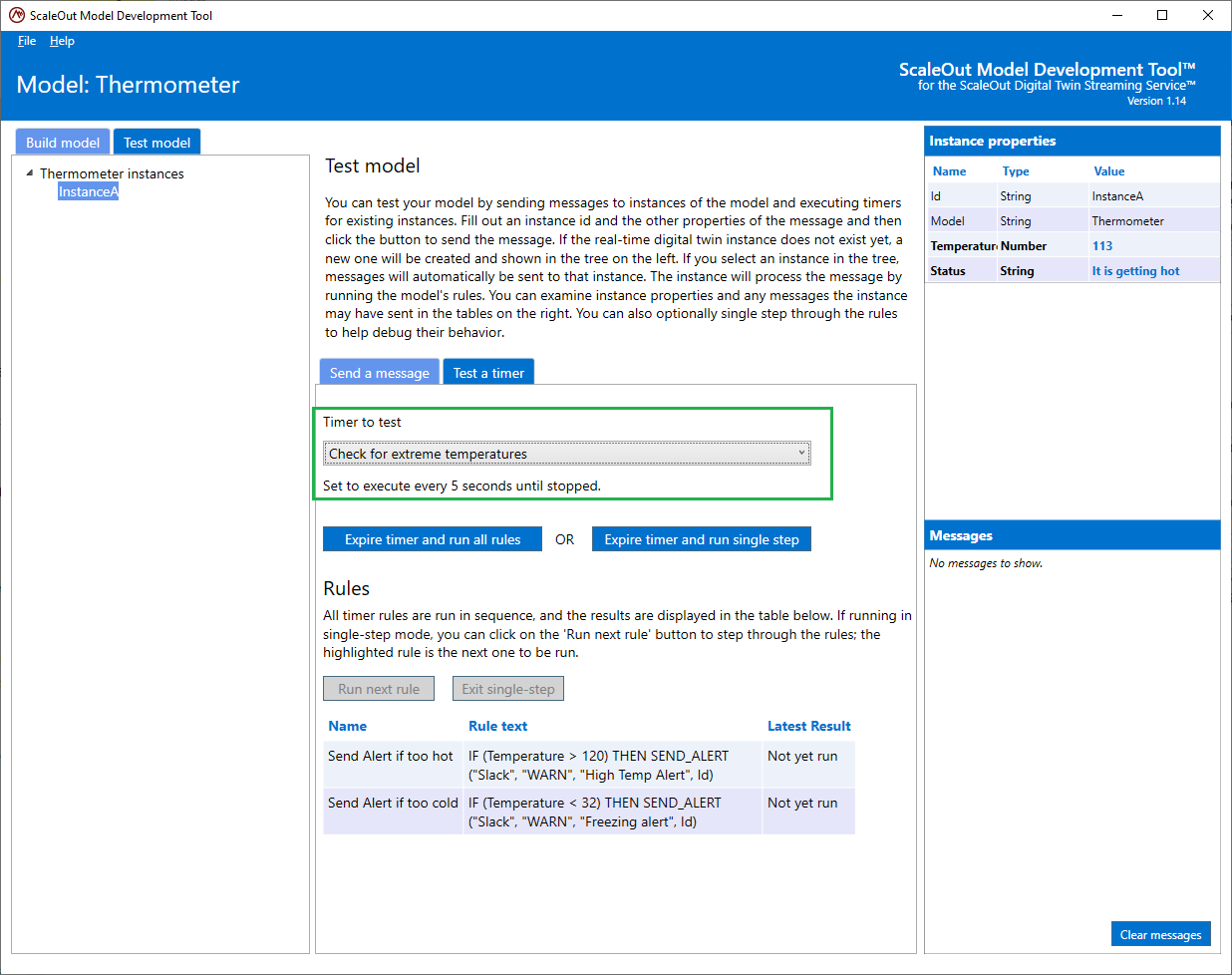
Task: Click the properties Type column header
Action: (x=1016, y=171)
